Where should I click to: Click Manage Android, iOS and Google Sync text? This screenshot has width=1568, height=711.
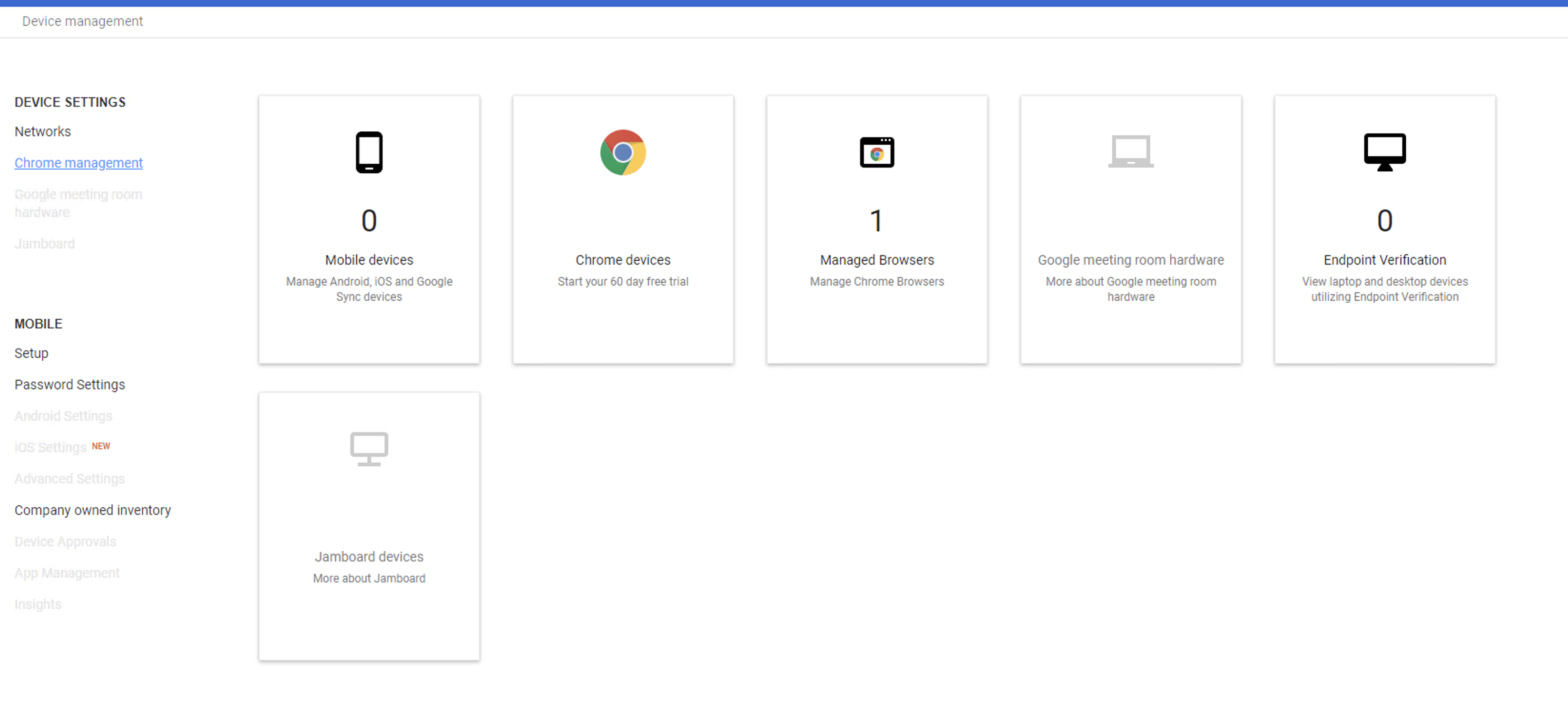369,289
